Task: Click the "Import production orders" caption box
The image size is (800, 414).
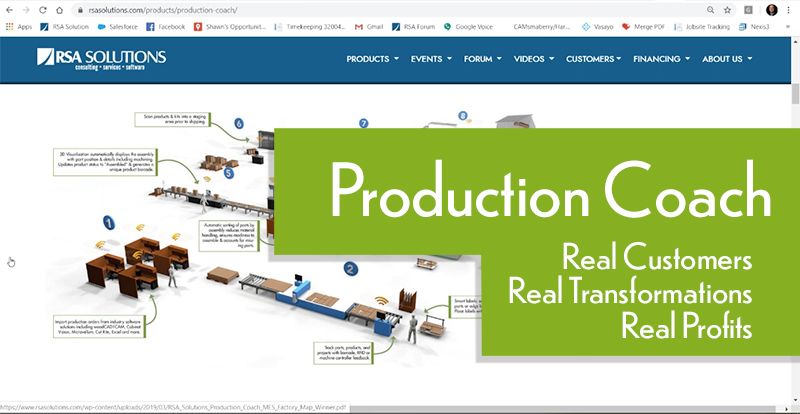Action: tap(99, 326)
